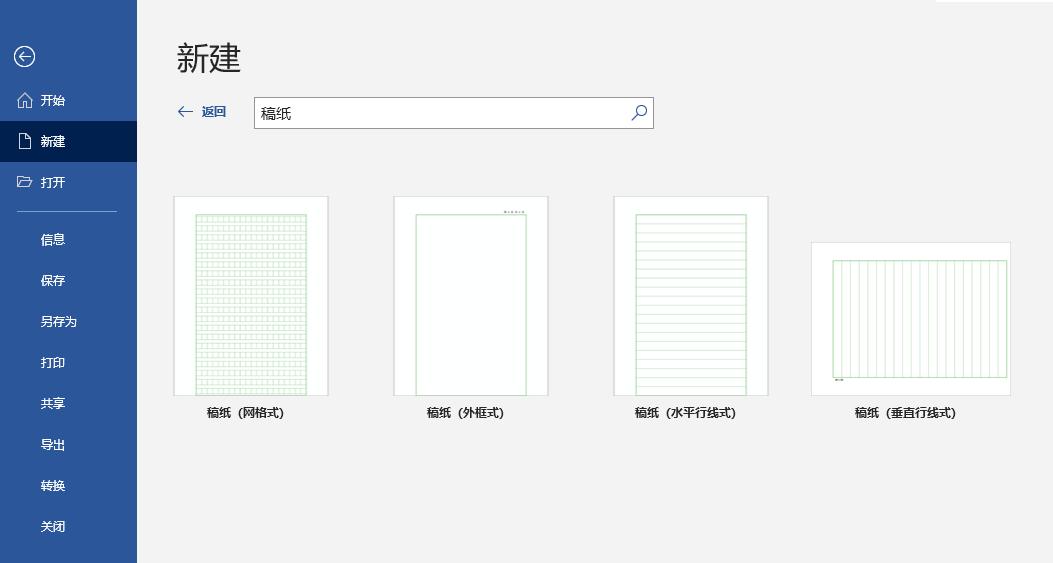
Task: Choose 另存为 from the sidebar
Action: [x=68, y=321]
